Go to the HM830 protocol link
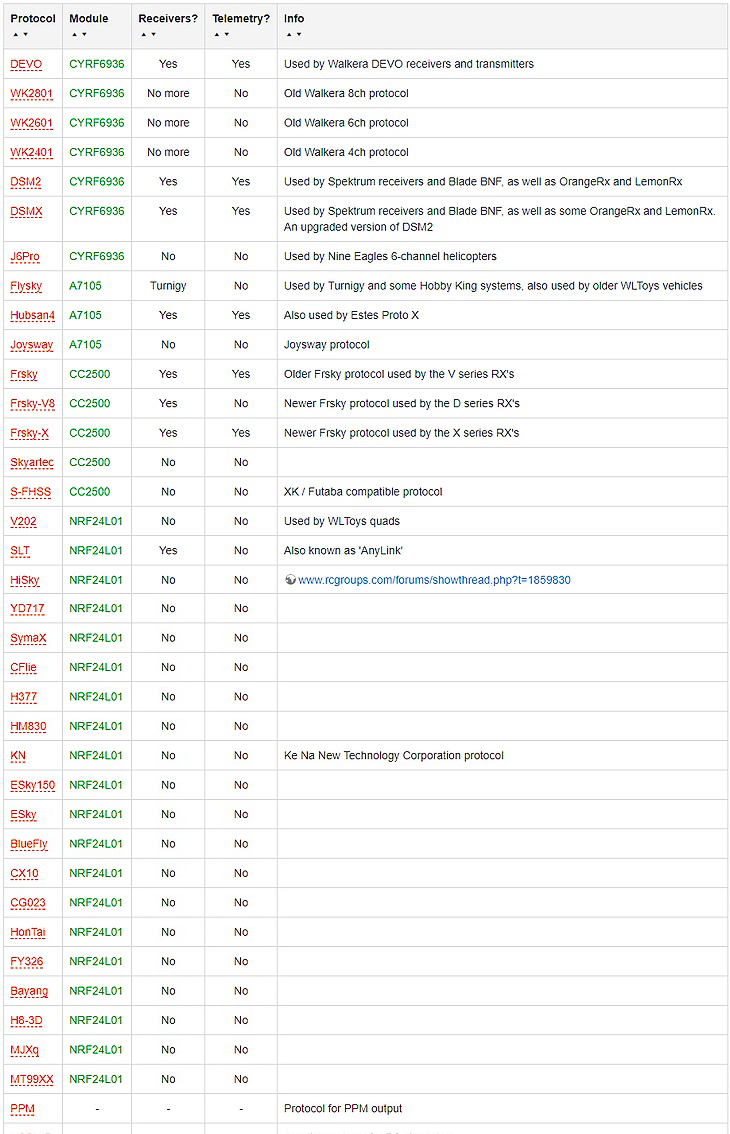Image resolution: width=730 pixels, height=1134 pixels. (28, 727)
